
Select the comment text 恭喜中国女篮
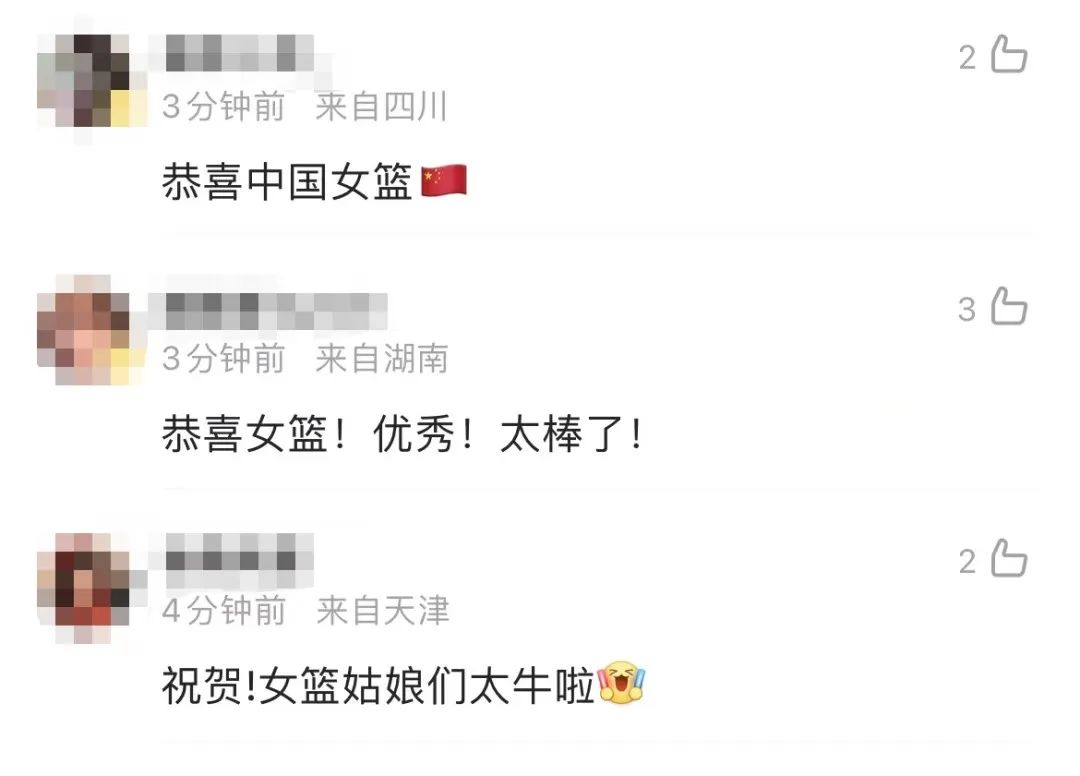(287, 182)
